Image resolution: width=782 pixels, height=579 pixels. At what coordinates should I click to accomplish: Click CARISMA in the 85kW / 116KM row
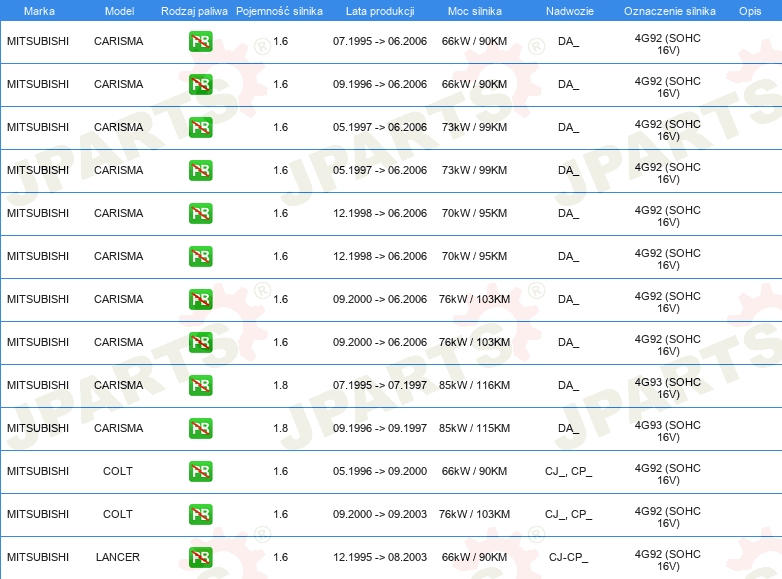(119, 386)
